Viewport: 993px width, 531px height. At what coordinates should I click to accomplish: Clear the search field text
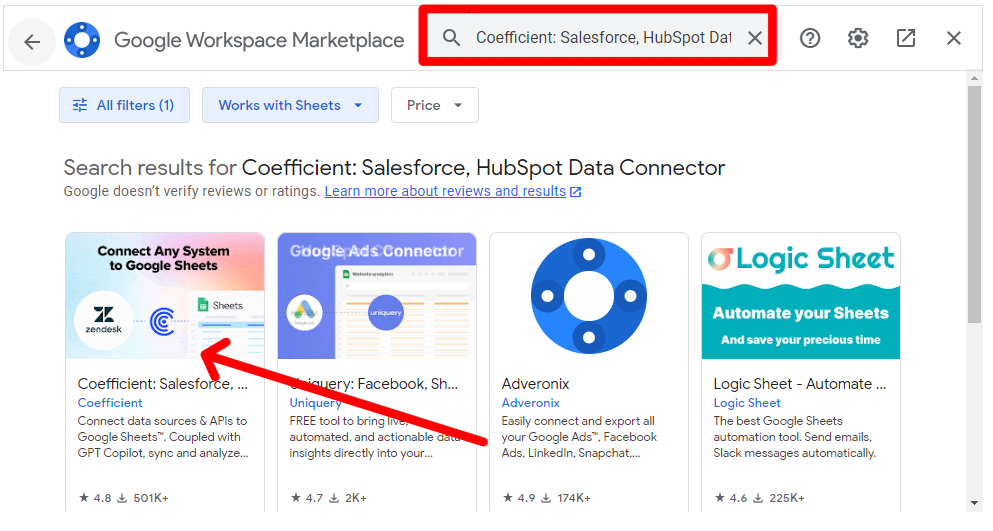[x=755, y=38]
